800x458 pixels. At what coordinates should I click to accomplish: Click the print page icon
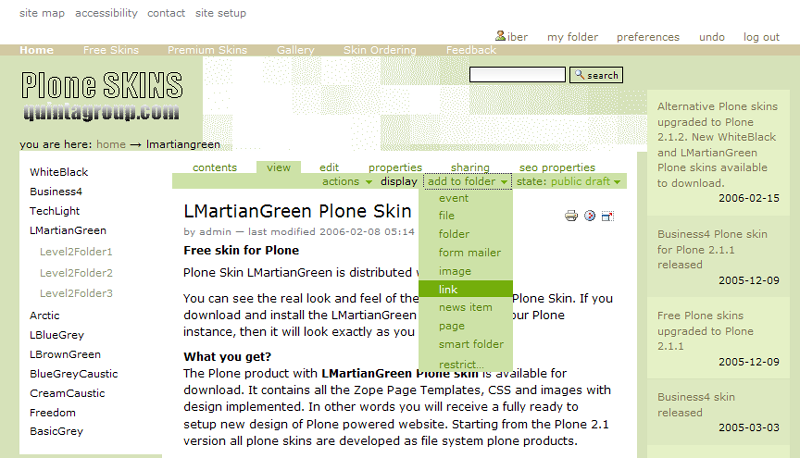coord(571,215)
